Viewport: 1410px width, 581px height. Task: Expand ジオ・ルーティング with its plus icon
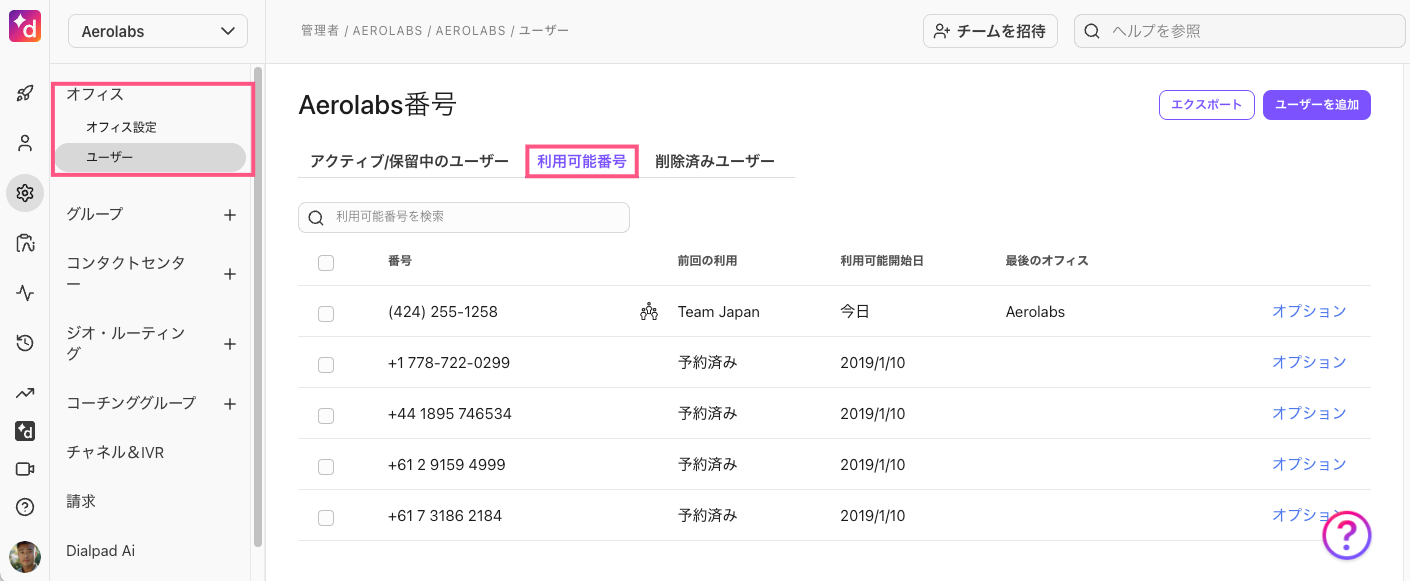click(229, 344)
